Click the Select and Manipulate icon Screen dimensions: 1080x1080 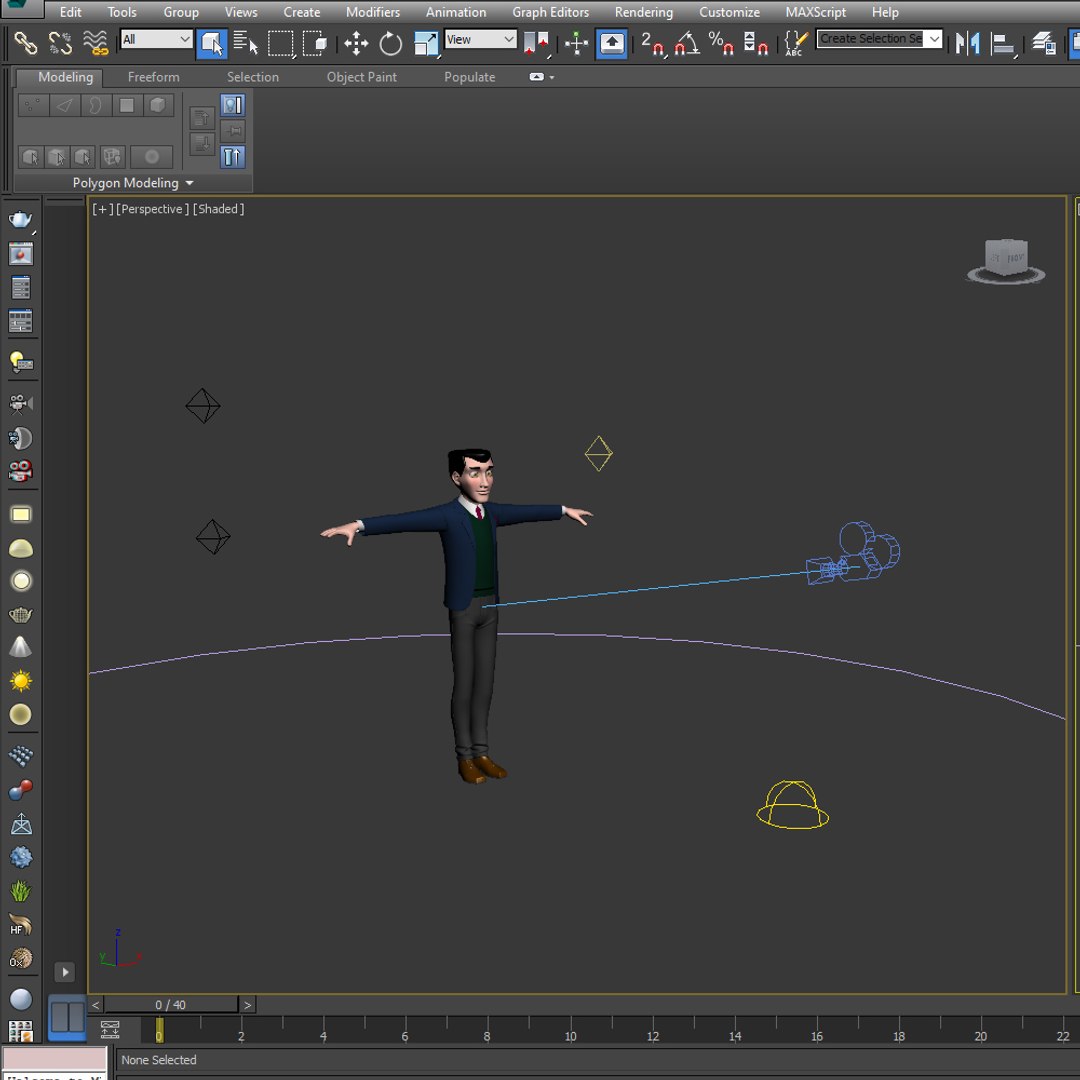pos(577,43)
